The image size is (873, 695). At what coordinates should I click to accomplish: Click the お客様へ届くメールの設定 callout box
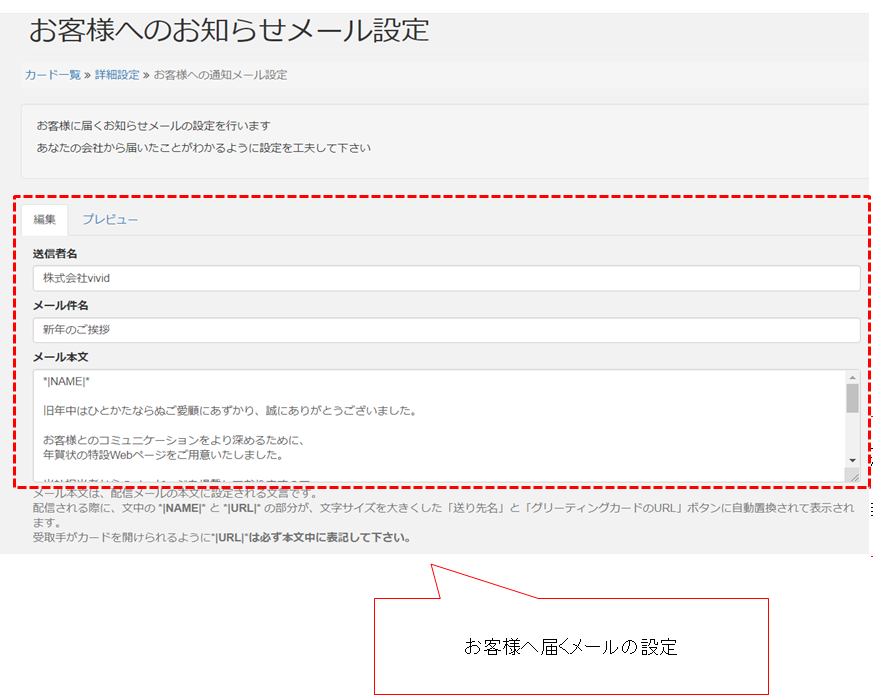(x=570, y=647)
